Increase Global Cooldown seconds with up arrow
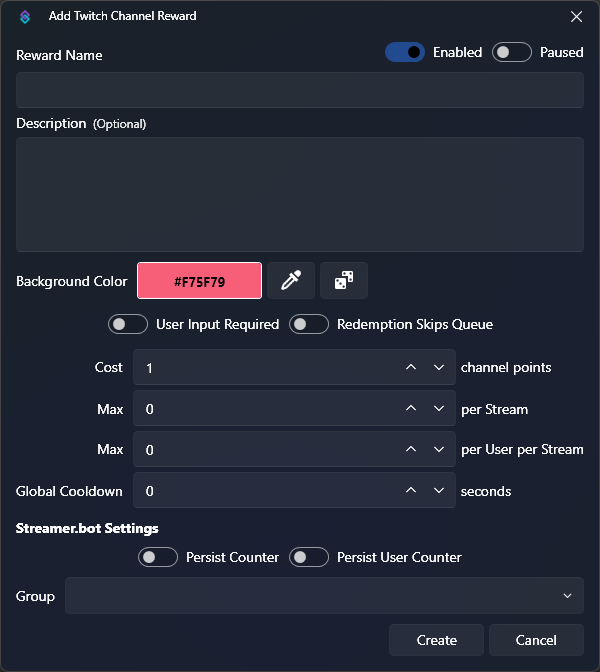Image resolution: width=600 pixels, height=672 pixels. (411, 491)
